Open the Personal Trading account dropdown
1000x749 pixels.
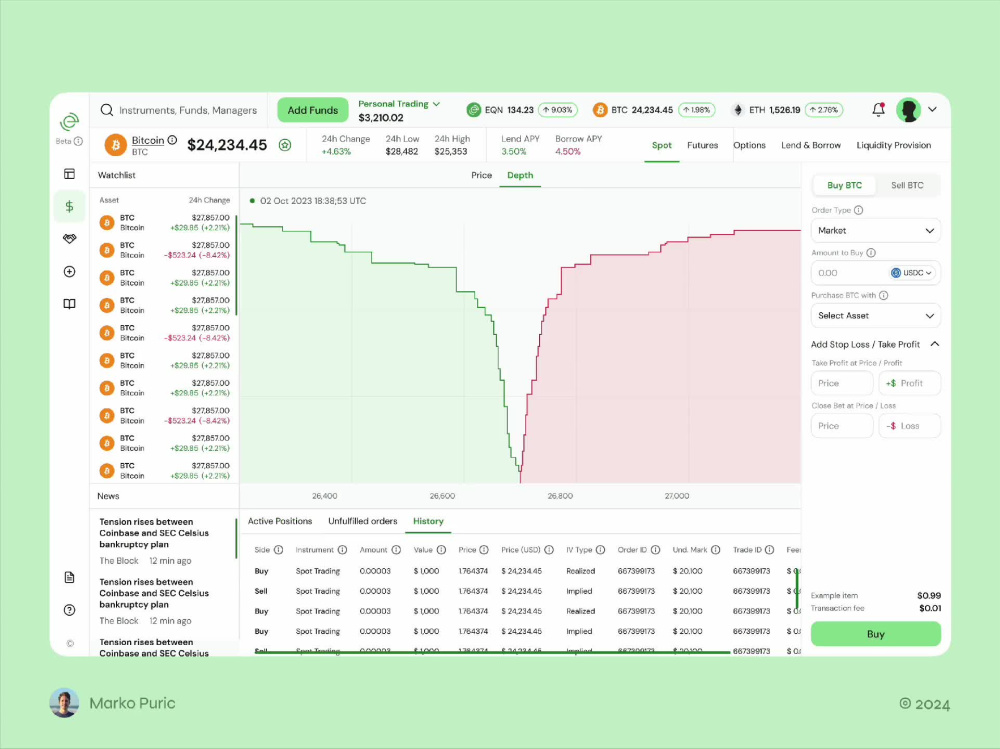pos(399,103)
